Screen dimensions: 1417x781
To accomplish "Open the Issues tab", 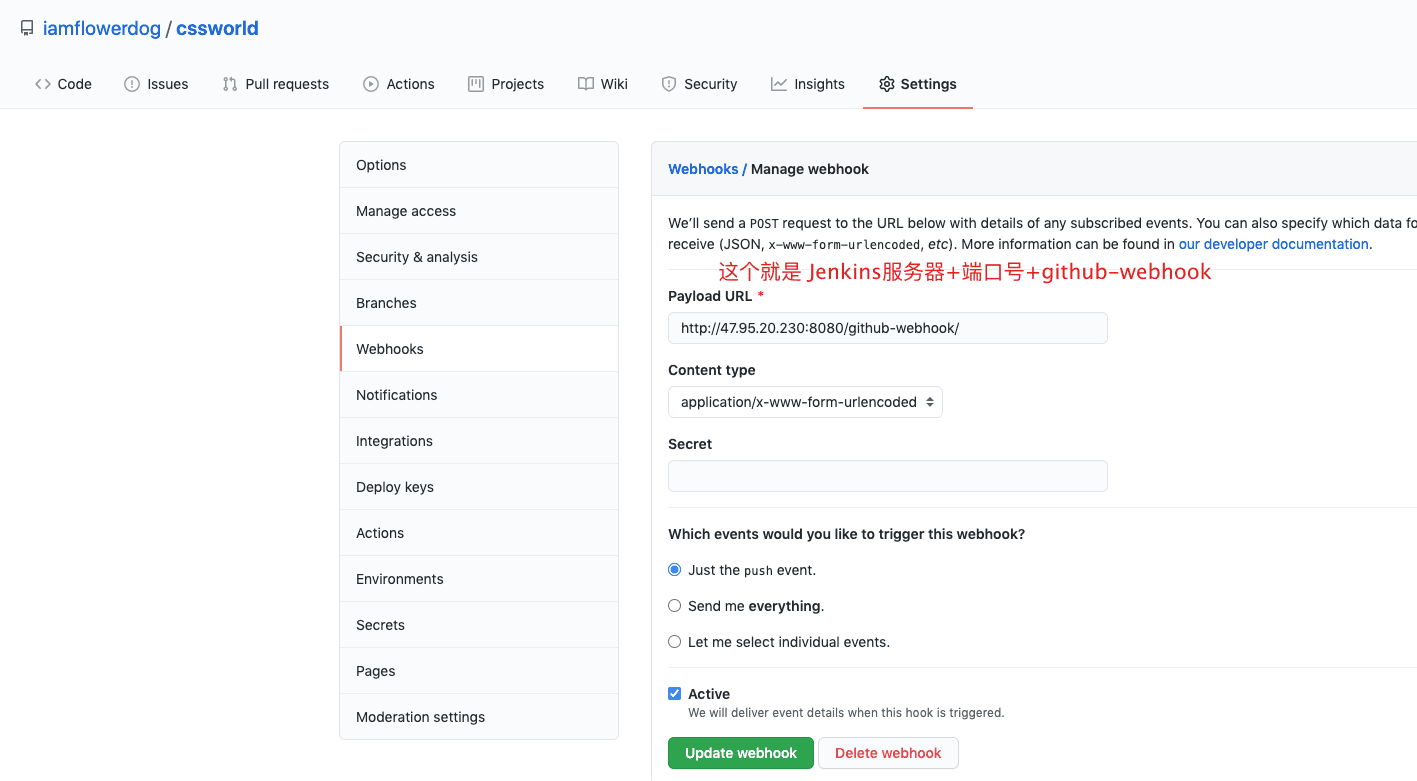I will click(x=156, y=84).
